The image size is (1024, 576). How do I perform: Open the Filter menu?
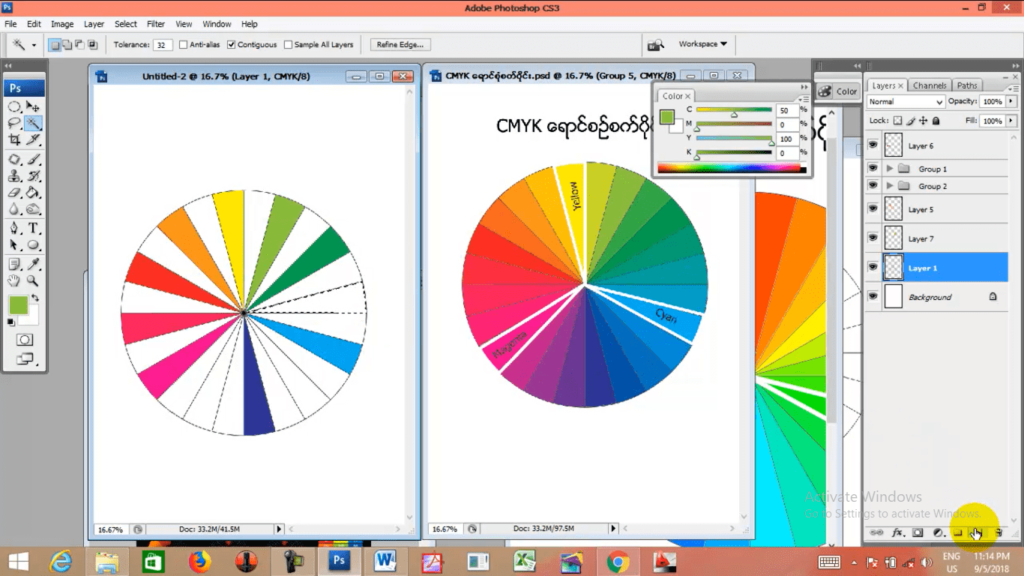pos(155,24)
